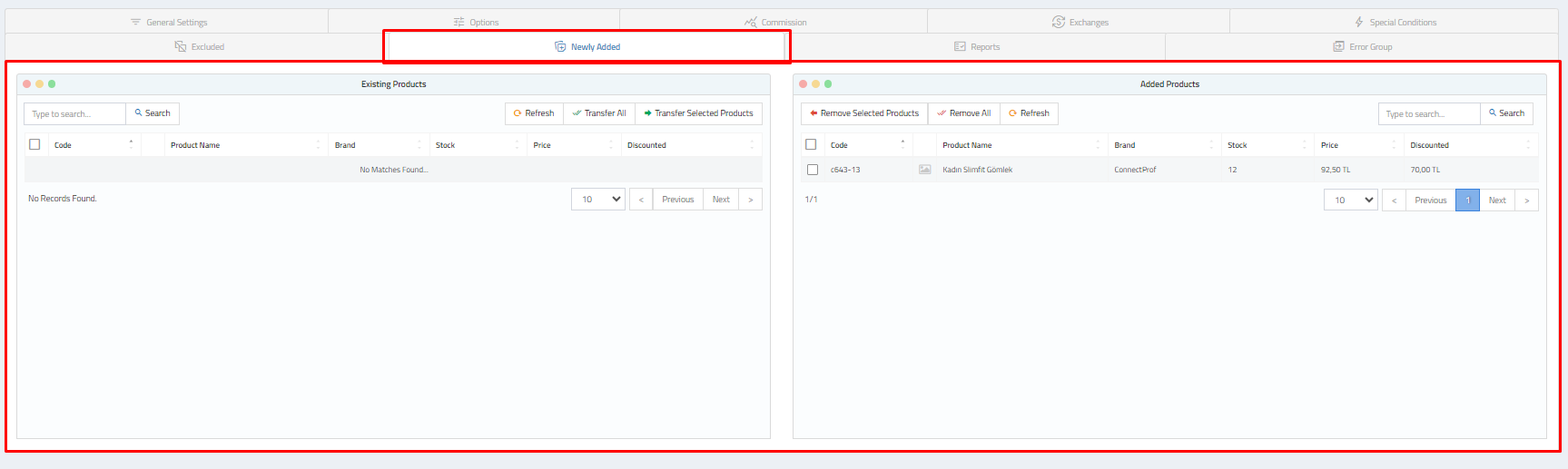Click Search button in Added Products panel
The image size is (1568, 469).
1506,113
